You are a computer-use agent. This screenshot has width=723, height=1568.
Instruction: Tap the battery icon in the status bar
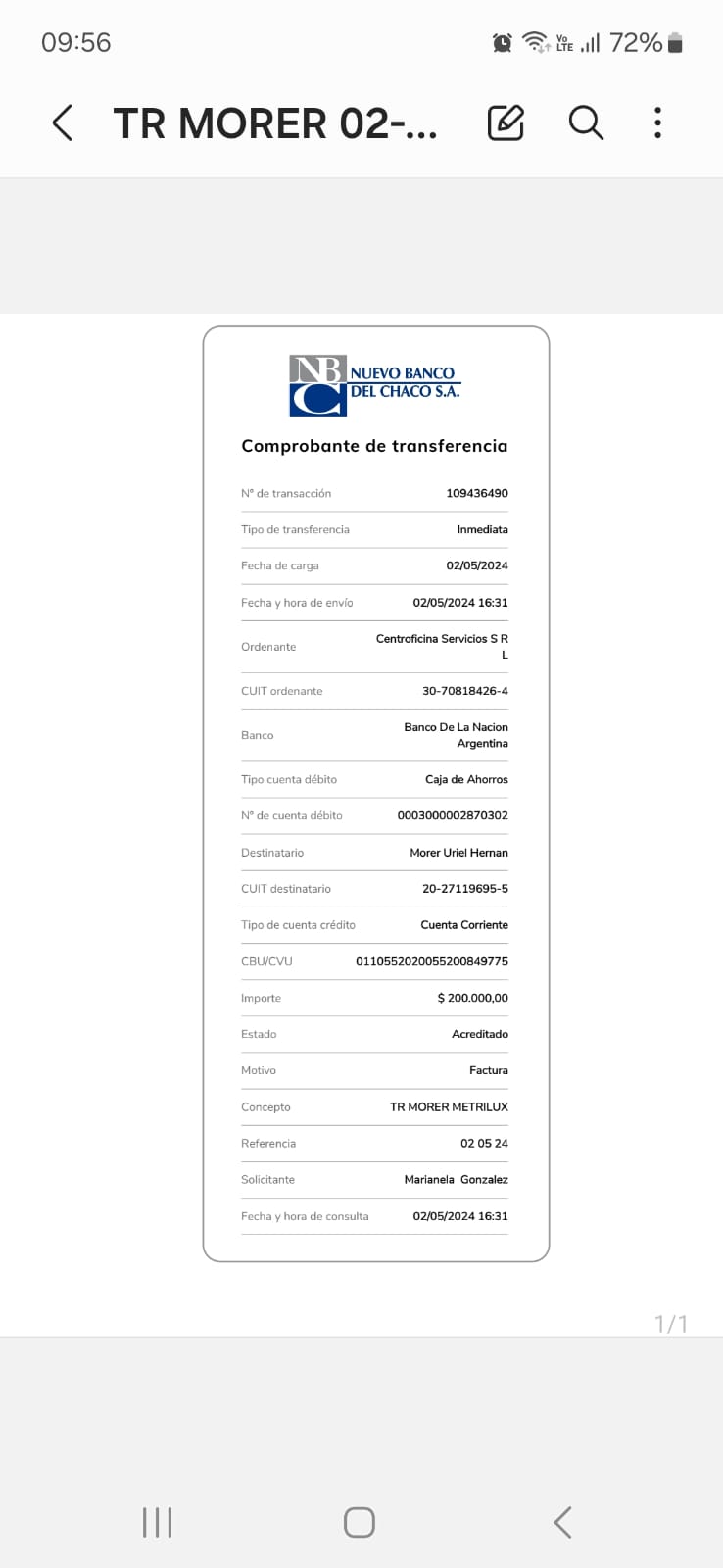675,42
